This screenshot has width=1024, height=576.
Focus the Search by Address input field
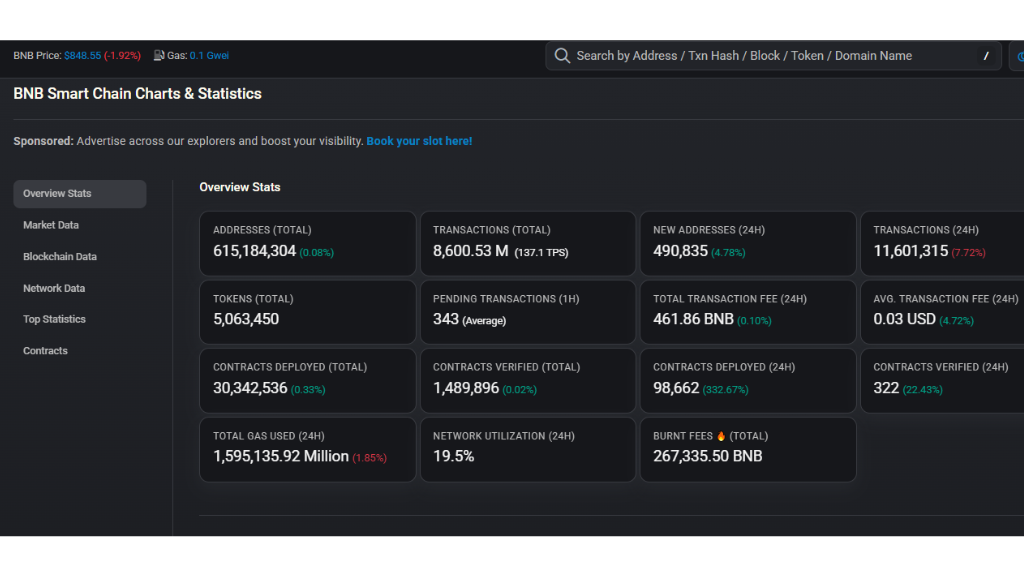pos(773,56)
